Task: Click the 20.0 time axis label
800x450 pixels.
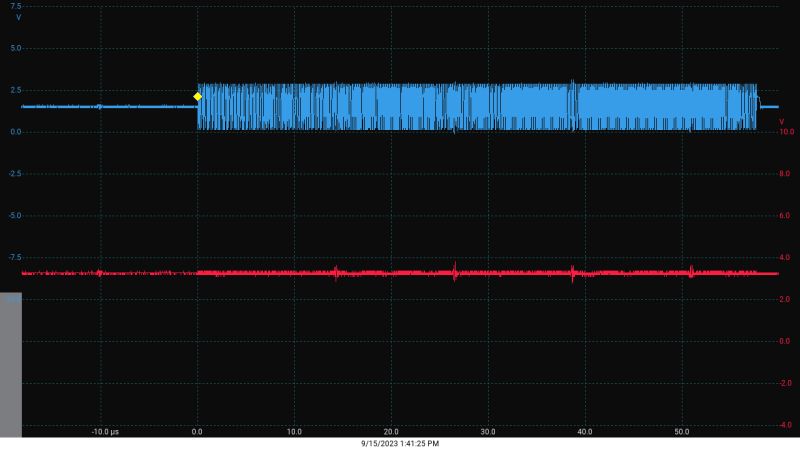Action: click(x=391, y=432)
